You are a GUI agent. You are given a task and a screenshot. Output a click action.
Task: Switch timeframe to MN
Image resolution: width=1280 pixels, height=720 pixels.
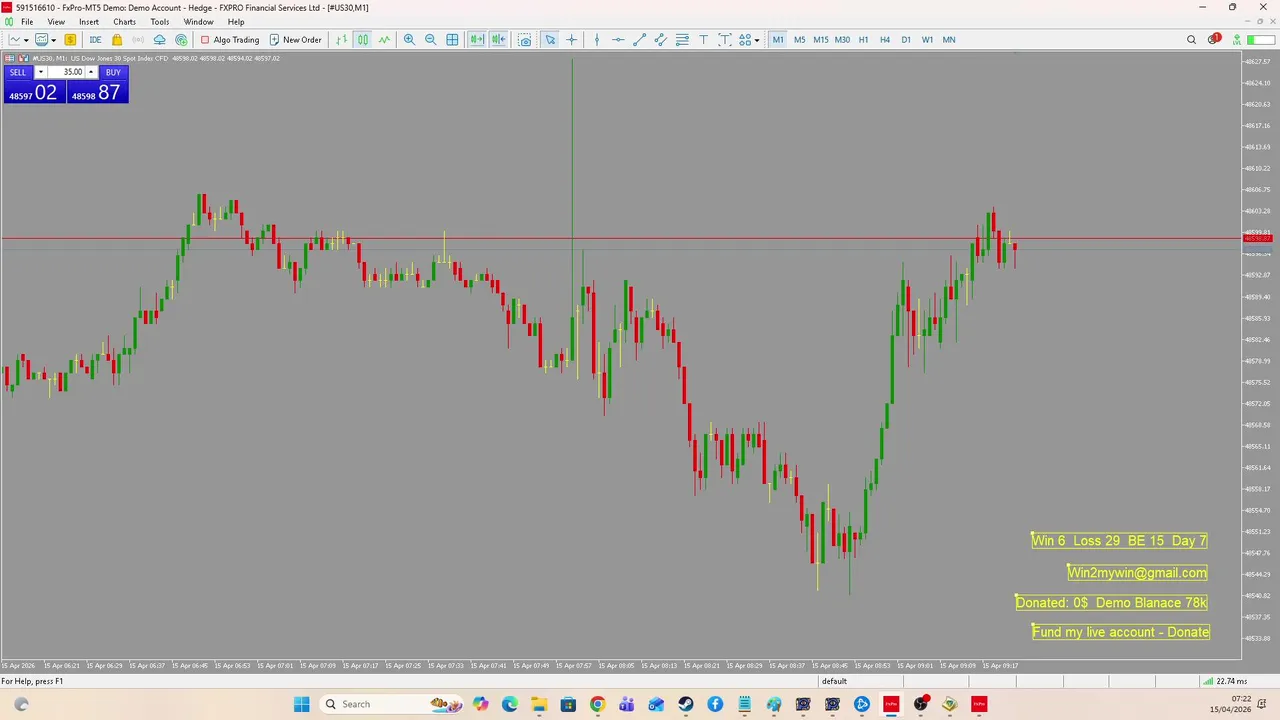coord(949,40)
